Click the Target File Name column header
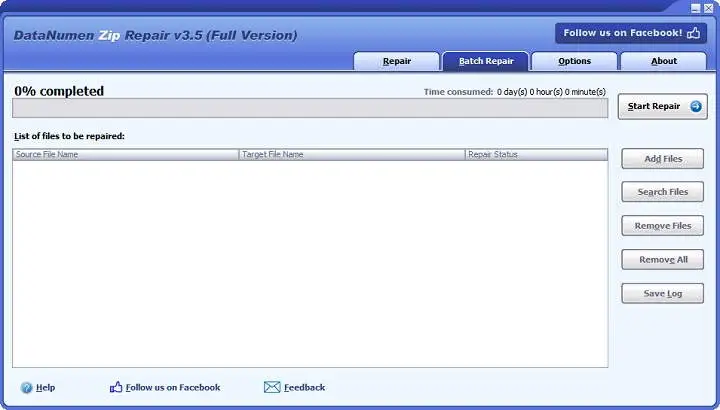Image resolution: width=720 pixels, height=410 pixels. coord(352,155)
